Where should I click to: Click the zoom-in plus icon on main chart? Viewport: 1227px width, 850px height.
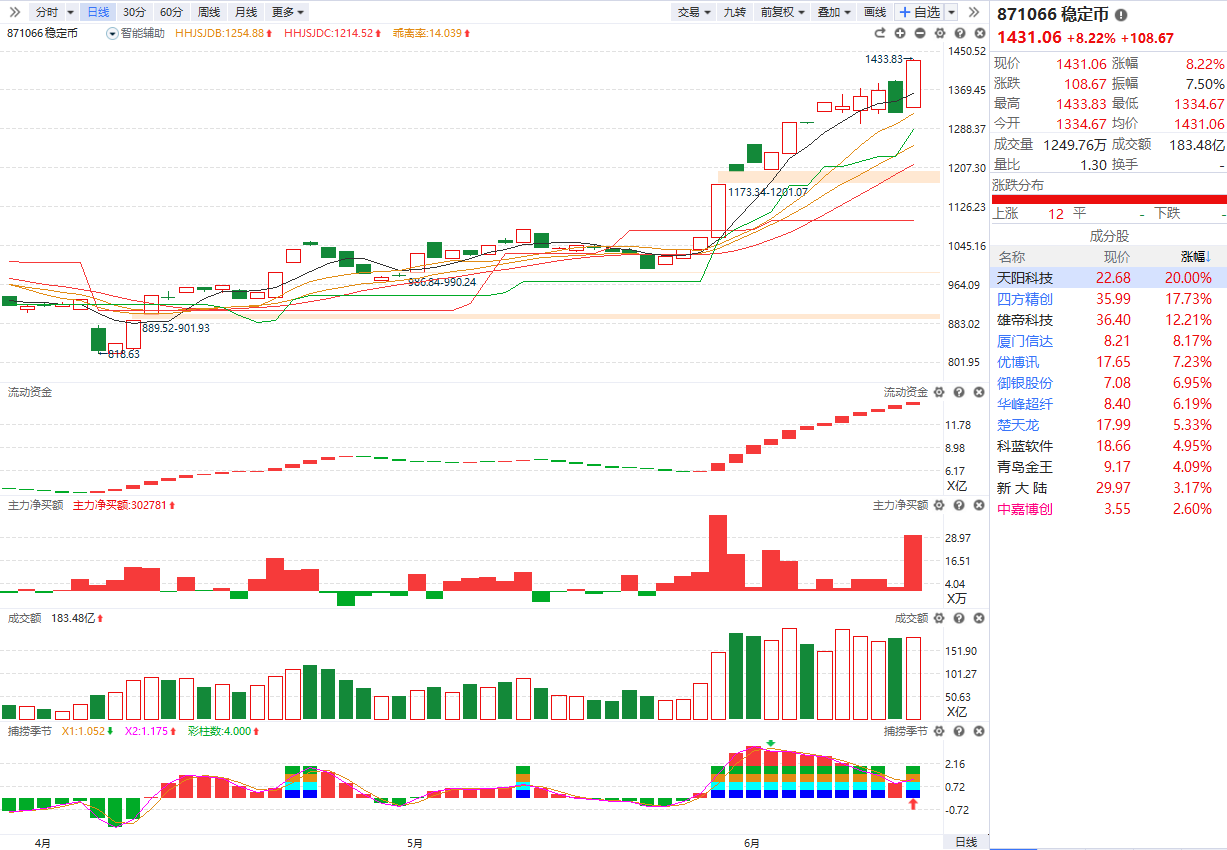tap(900, 33)
